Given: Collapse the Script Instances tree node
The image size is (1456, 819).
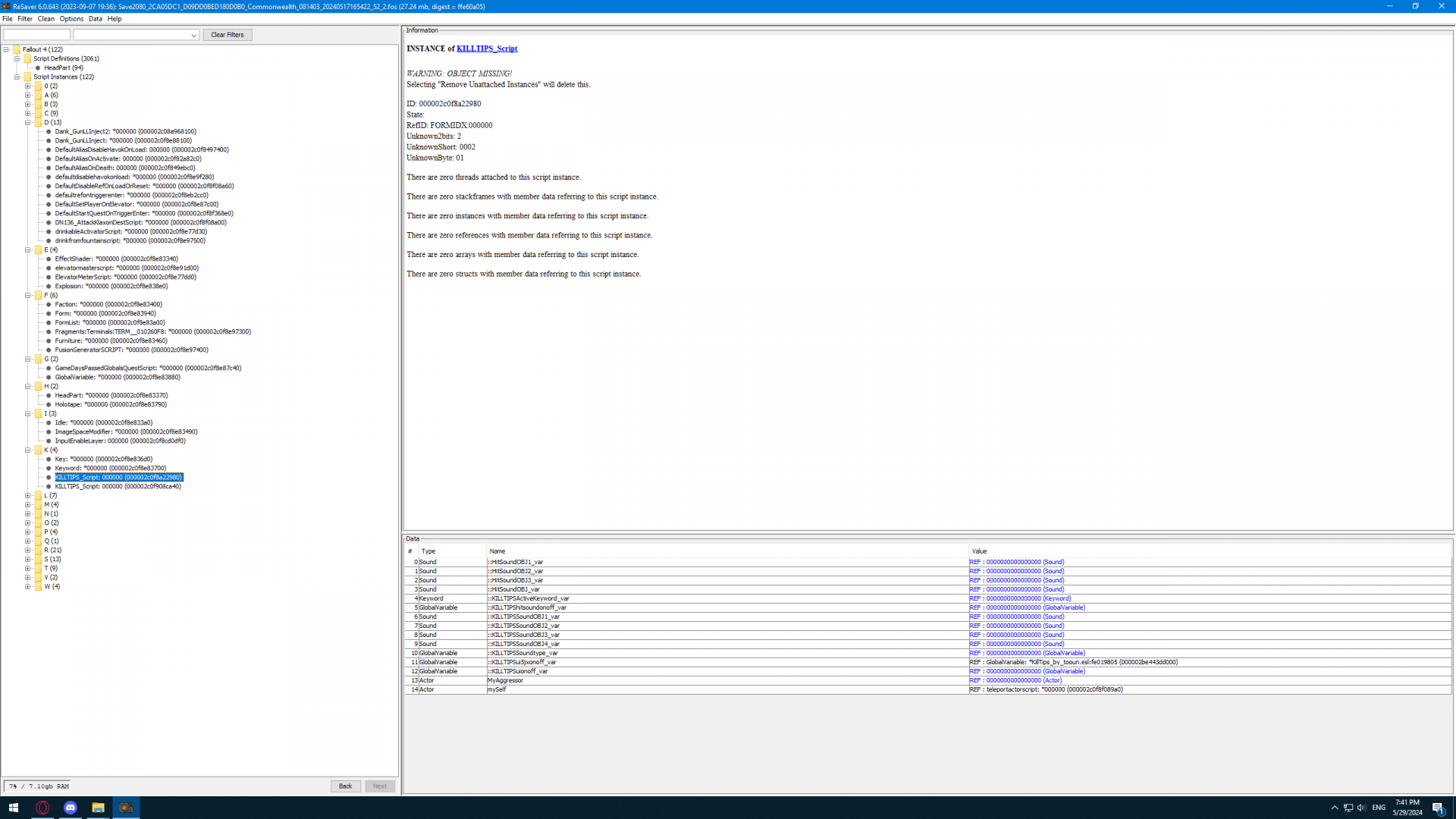Looking at the screenshot, I should 17,77.
